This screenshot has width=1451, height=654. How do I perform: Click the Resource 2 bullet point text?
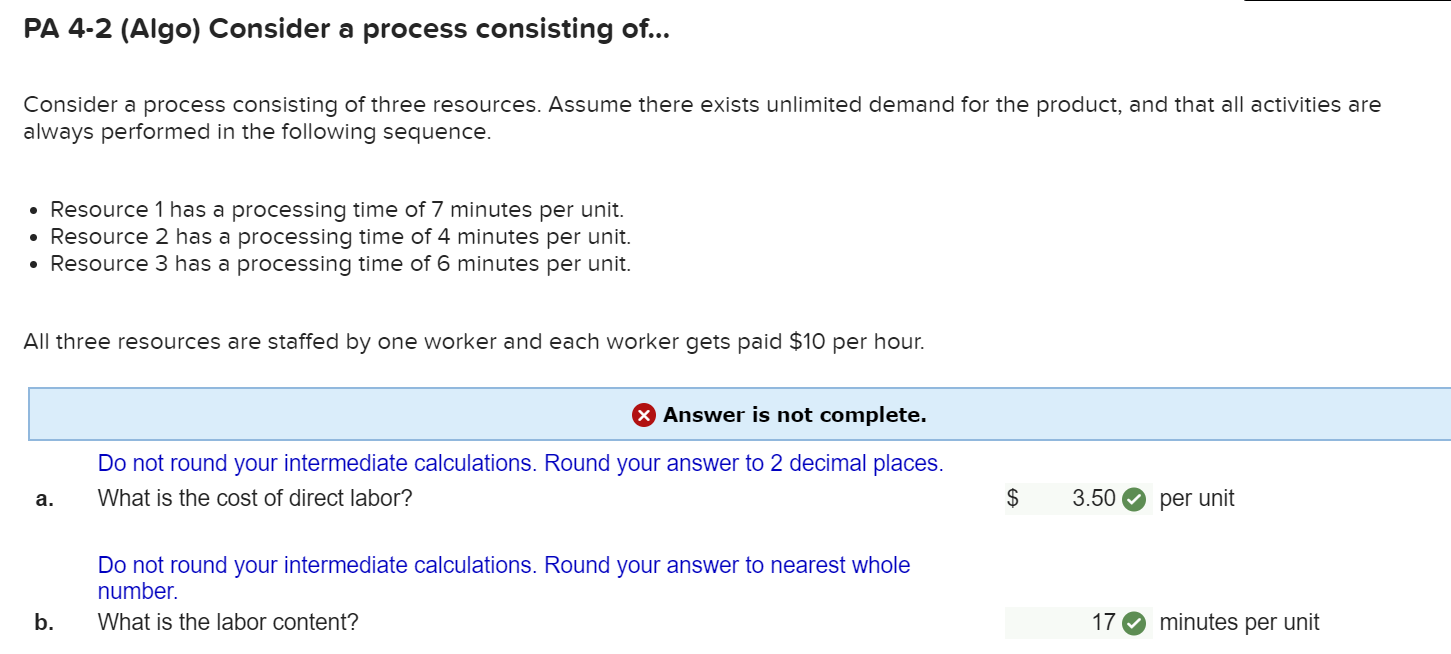pos(341,236)
